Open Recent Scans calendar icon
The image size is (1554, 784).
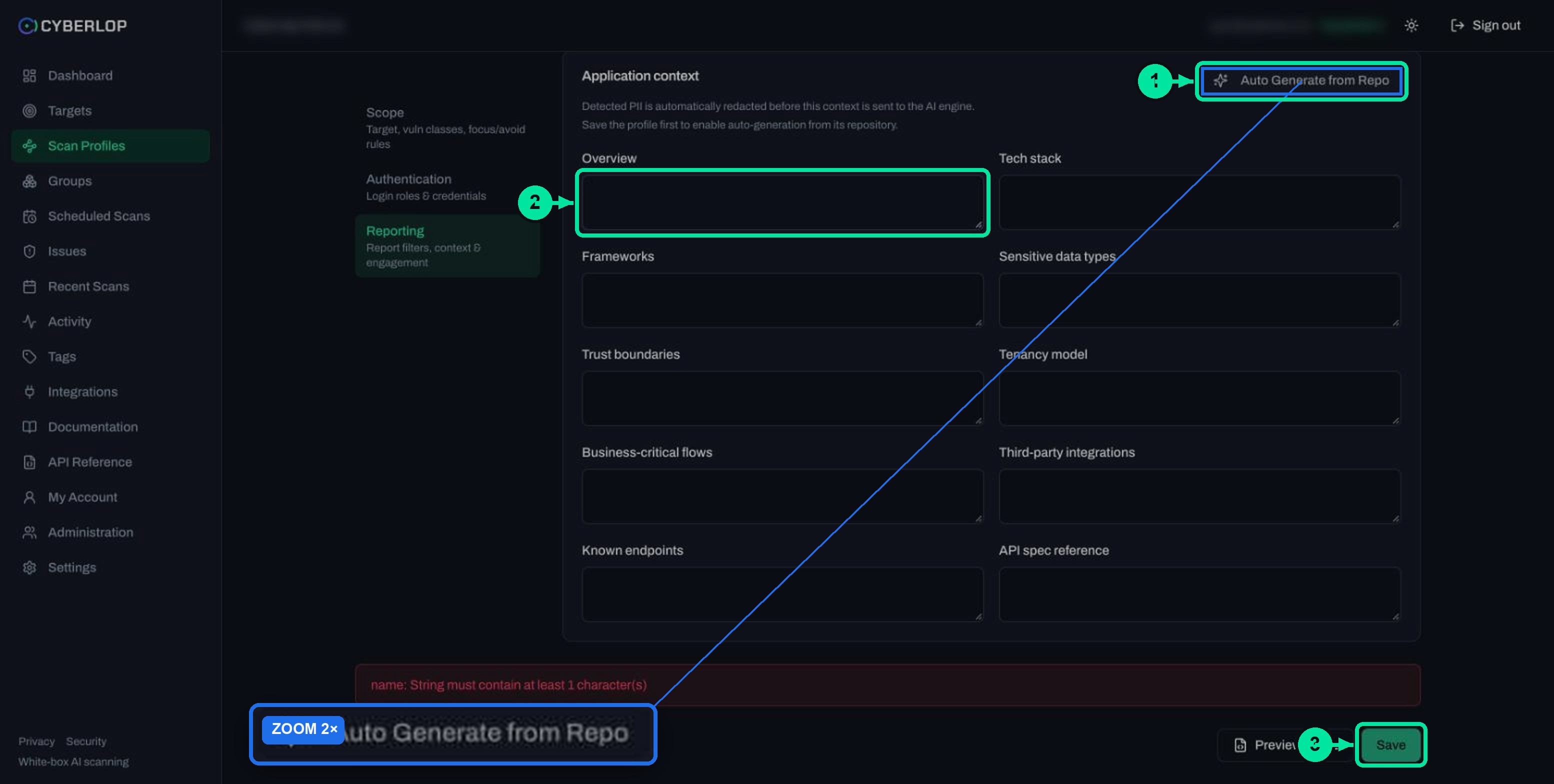(x=29, y=286)
